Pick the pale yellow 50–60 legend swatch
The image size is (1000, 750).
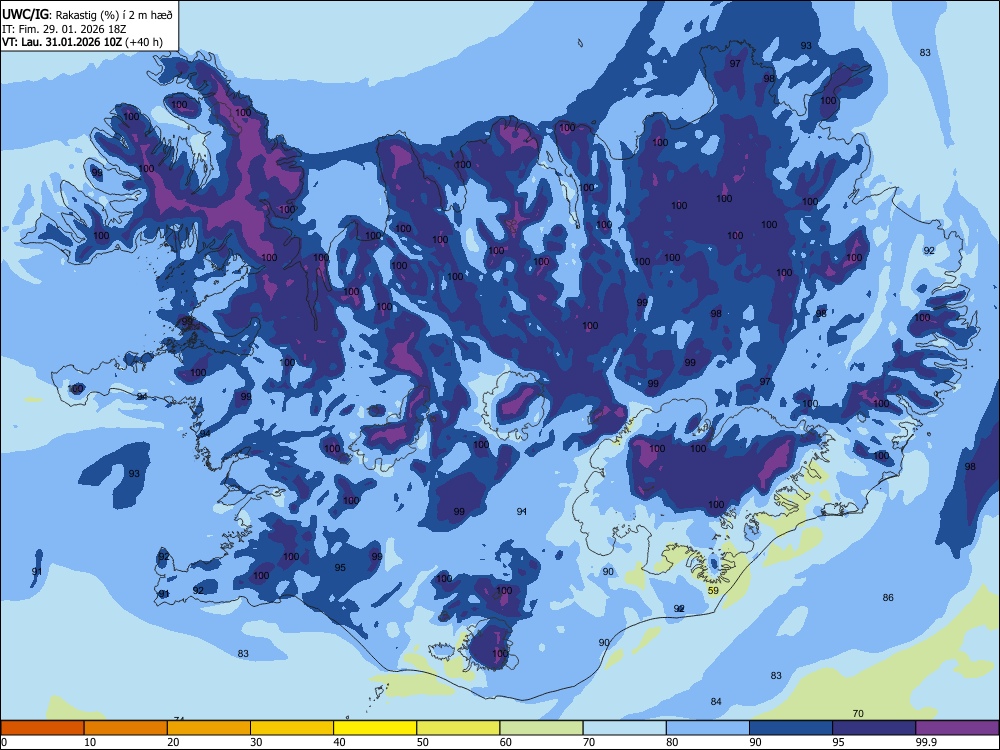pos(458,728)
